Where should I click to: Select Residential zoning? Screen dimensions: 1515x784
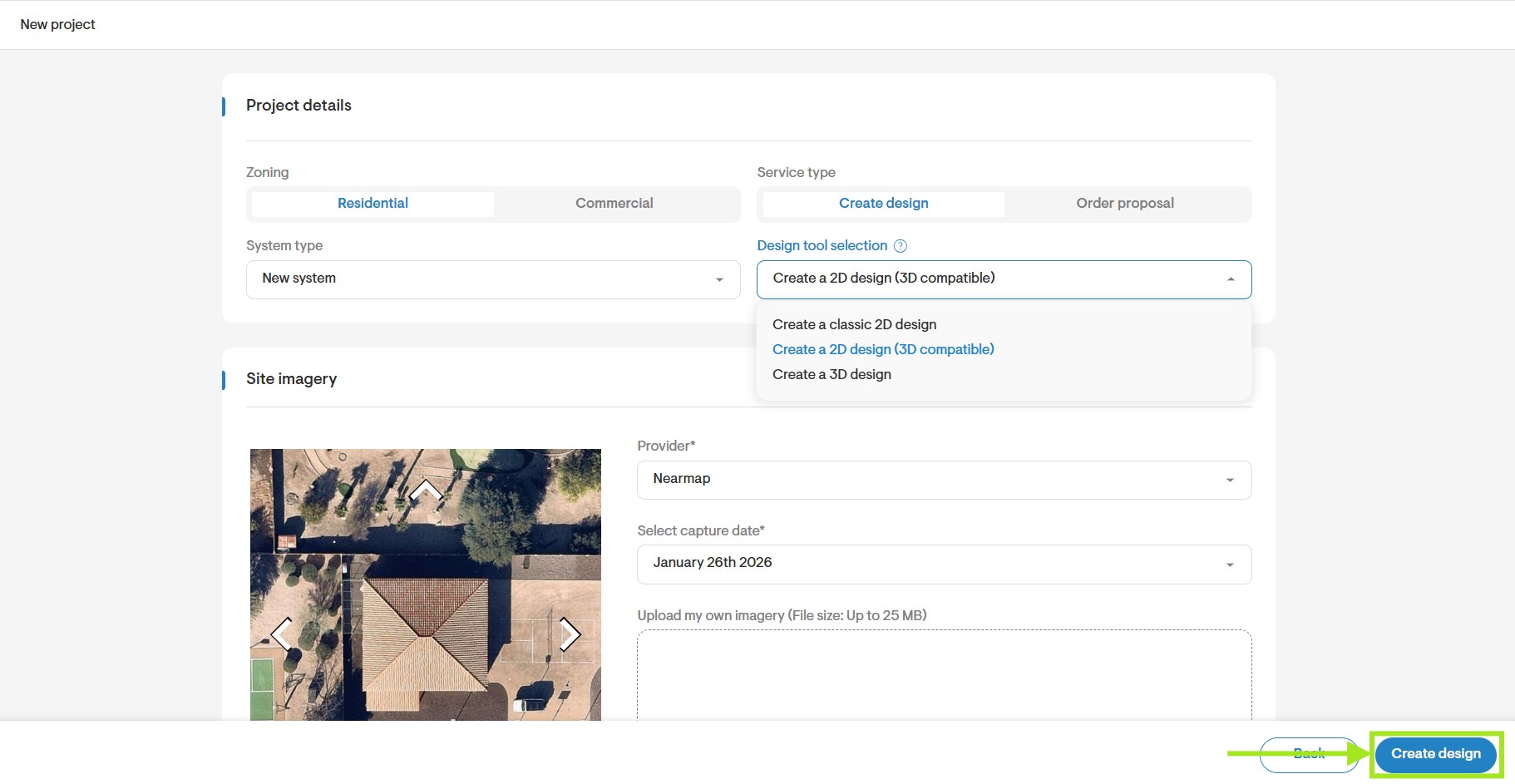pos(373,204)
